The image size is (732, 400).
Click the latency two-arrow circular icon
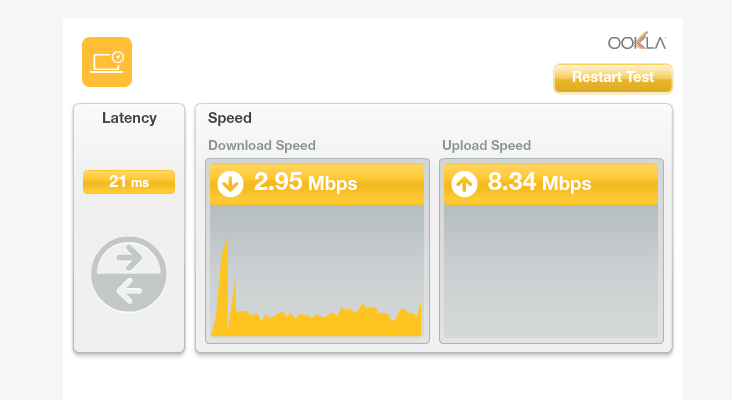[129, 274]
